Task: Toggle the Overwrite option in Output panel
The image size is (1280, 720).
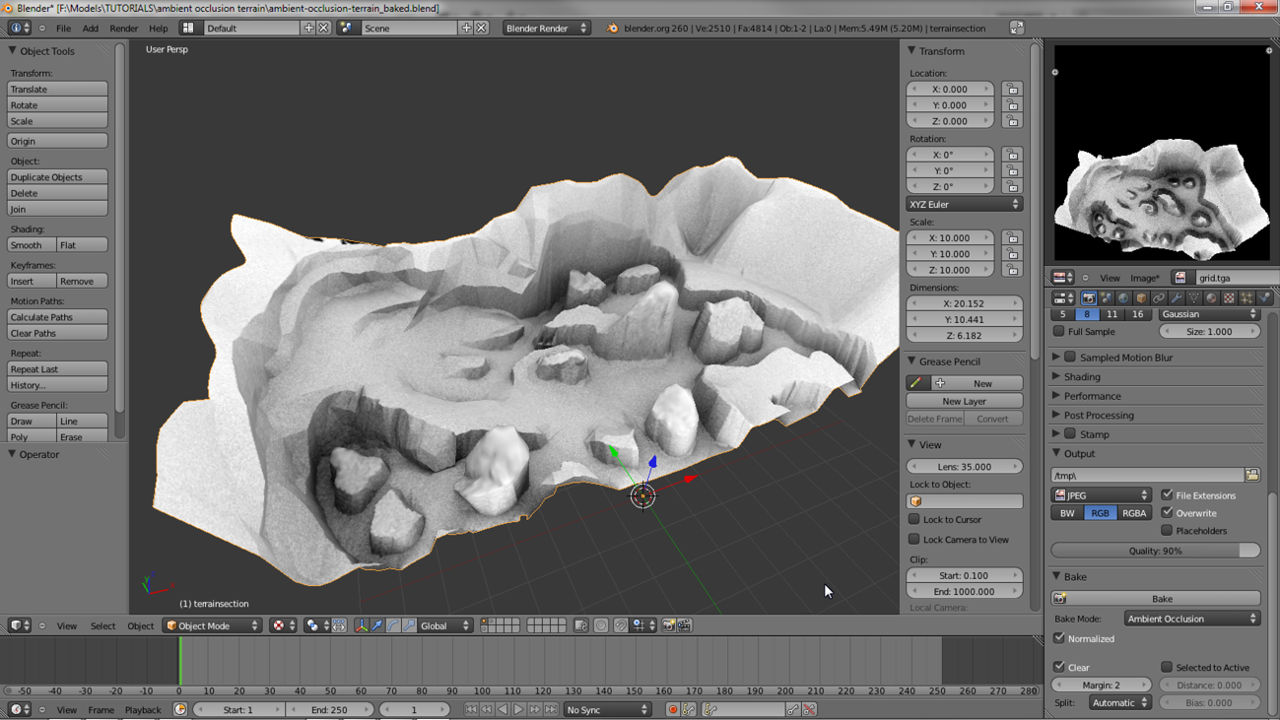Action: click(x=1167, y=512)
